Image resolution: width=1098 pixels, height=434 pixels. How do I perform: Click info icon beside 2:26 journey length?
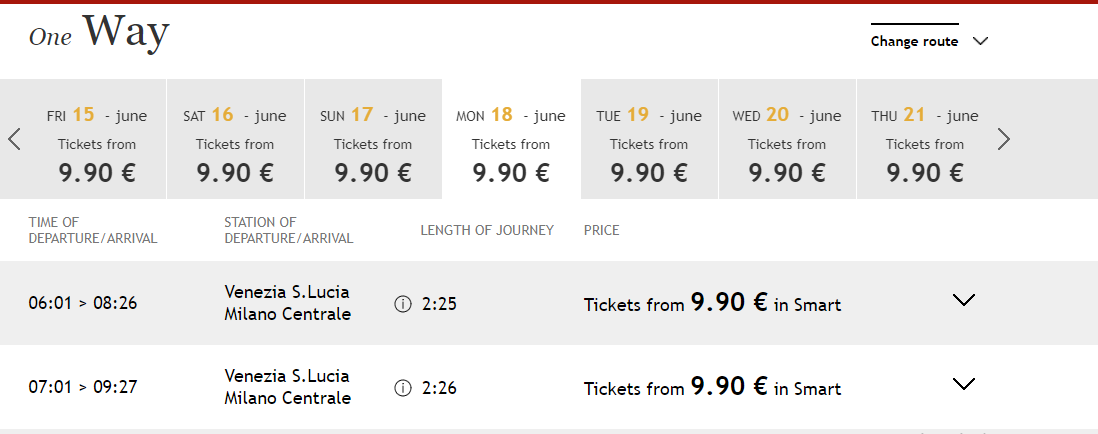coord(403,388)
